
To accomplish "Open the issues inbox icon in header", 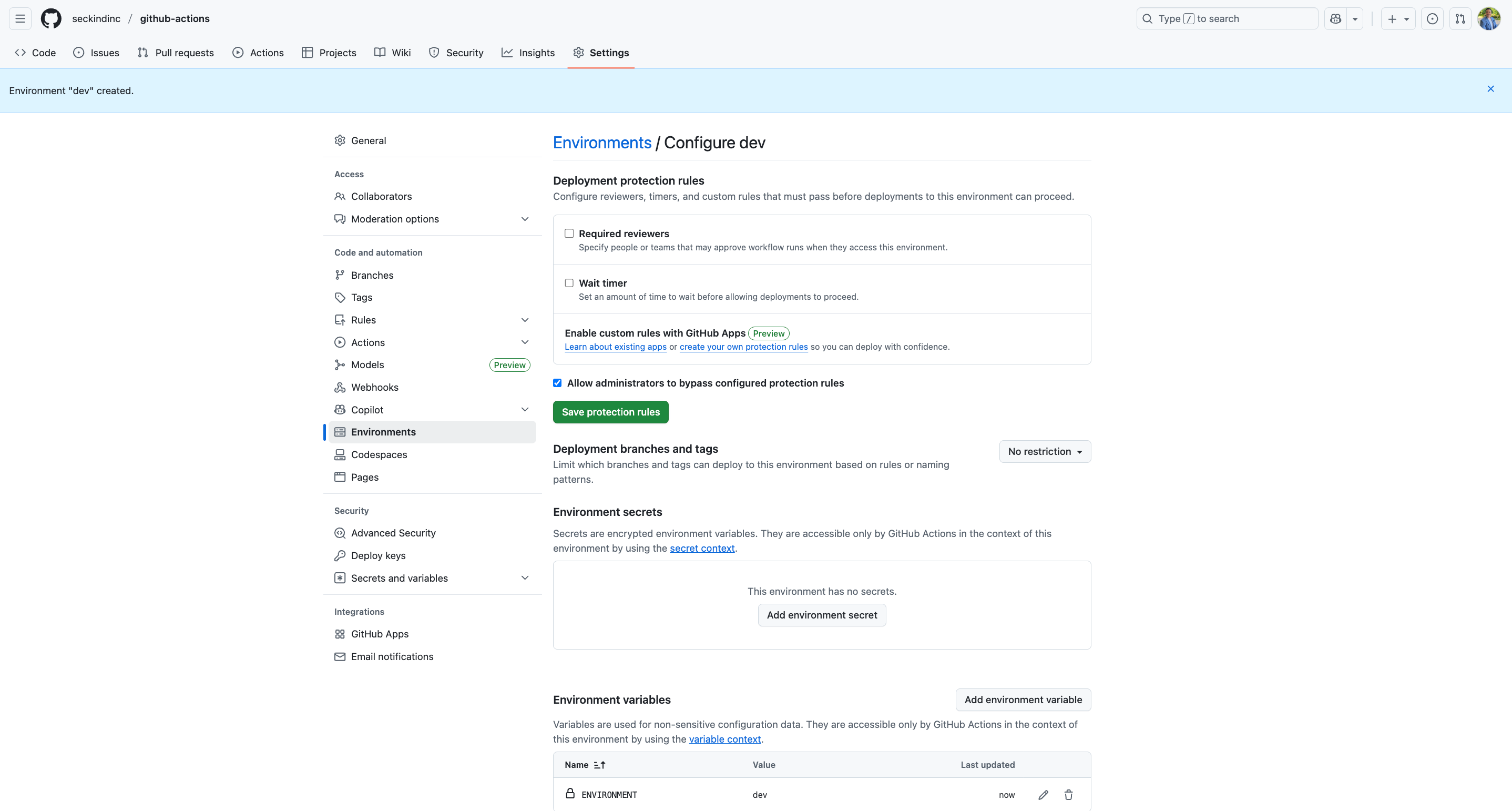I will [x=1432, y=18].
